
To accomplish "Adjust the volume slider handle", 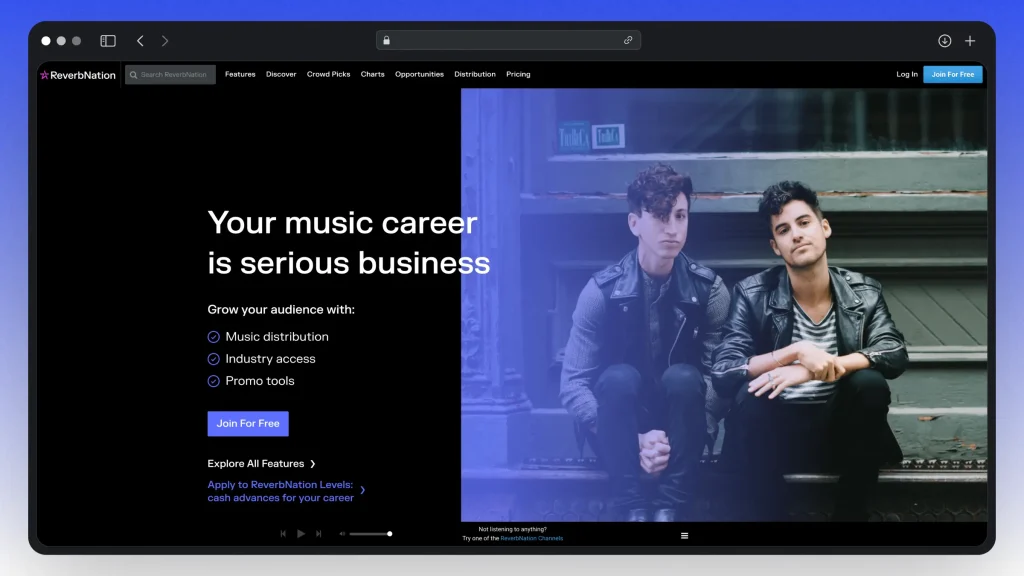I will pos(390,533).
